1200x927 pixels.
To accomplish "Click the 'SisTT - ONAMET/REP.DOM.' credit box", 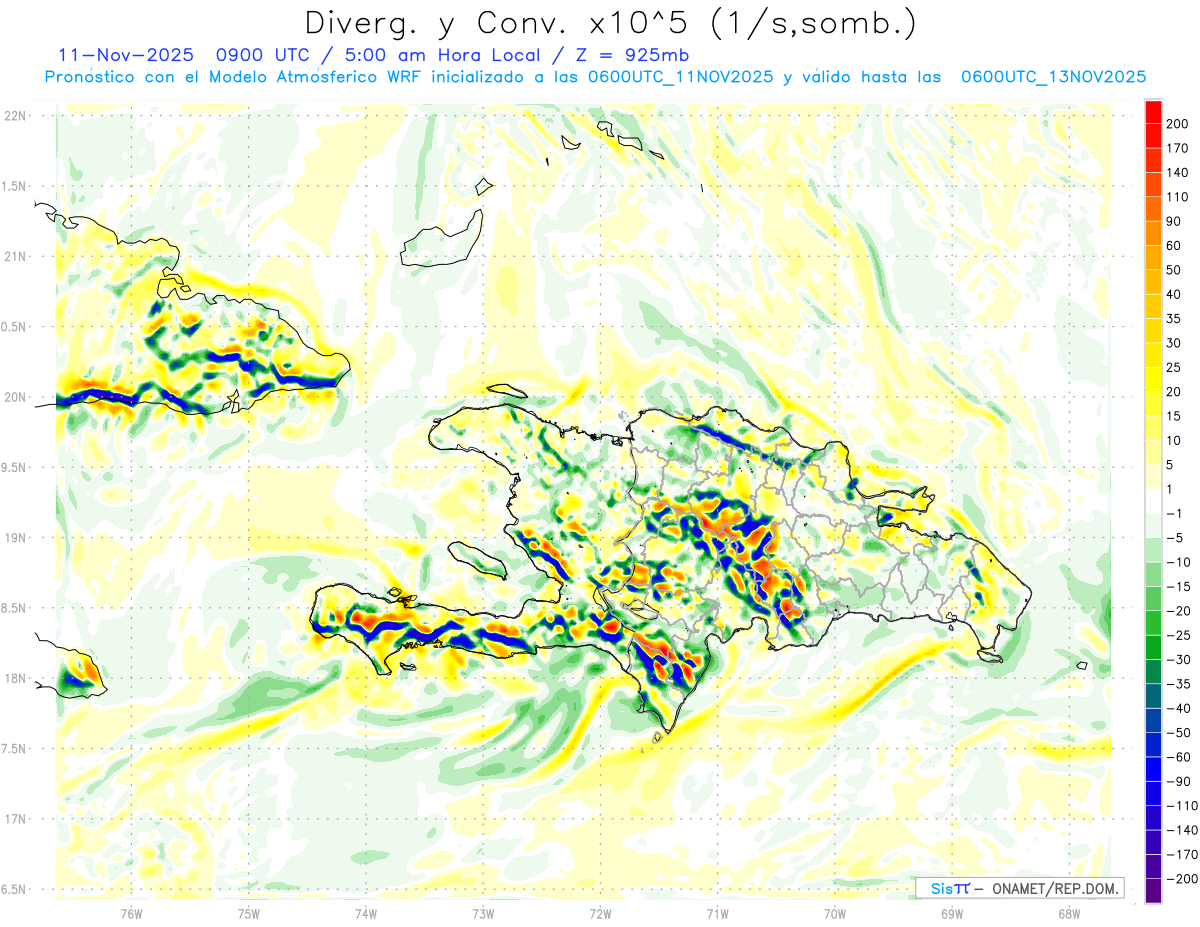I will point(1019,888).
